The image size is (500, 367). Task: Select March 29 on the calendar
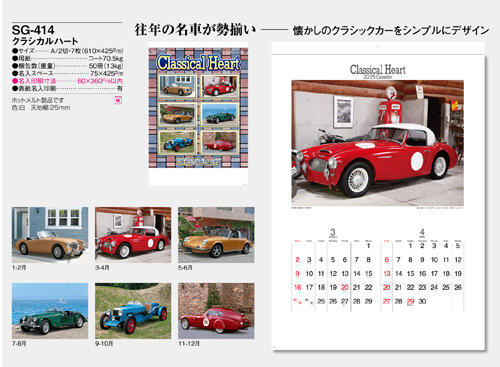[368, 301]
